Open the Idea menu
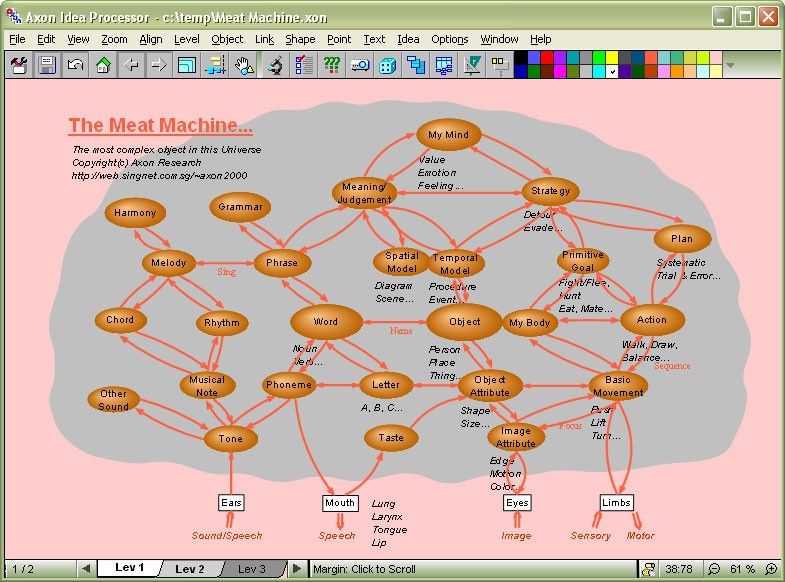The width and height of the screenshot is (785, 582). point(408,39)
